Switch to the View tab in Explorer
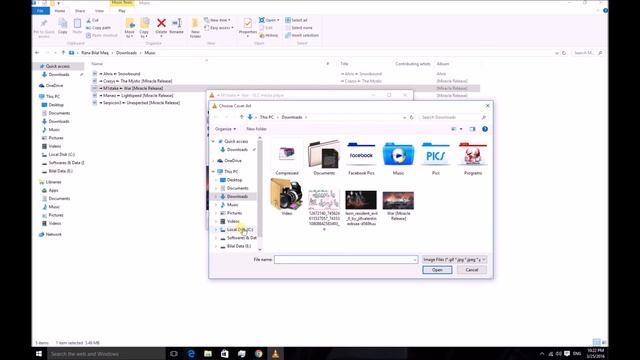The image size is (640, 360). [99, 11]
